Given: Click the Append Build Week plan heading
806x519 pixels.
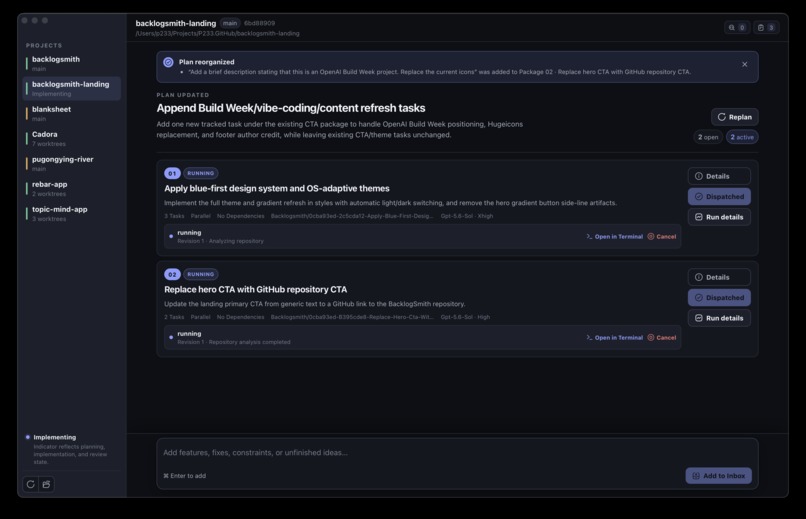Looking at the screenshot, I should click(x=291, y=108).
